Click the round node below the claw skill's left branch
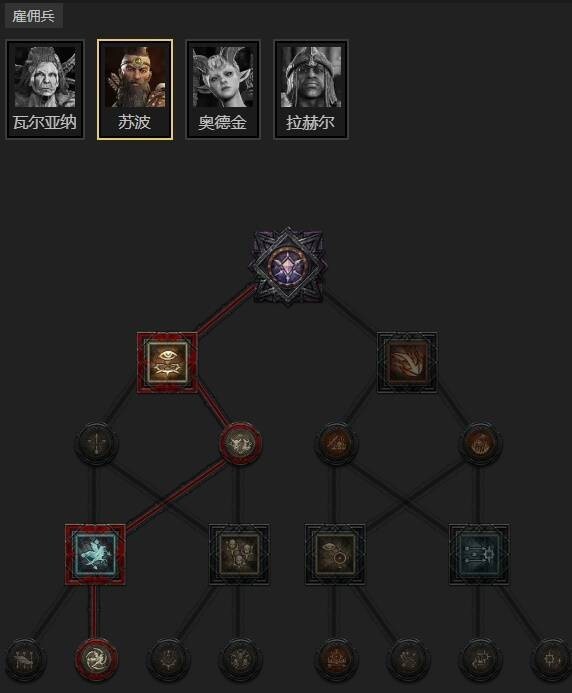572x693 pixels. pyautogui.click(x=336, y=444)
